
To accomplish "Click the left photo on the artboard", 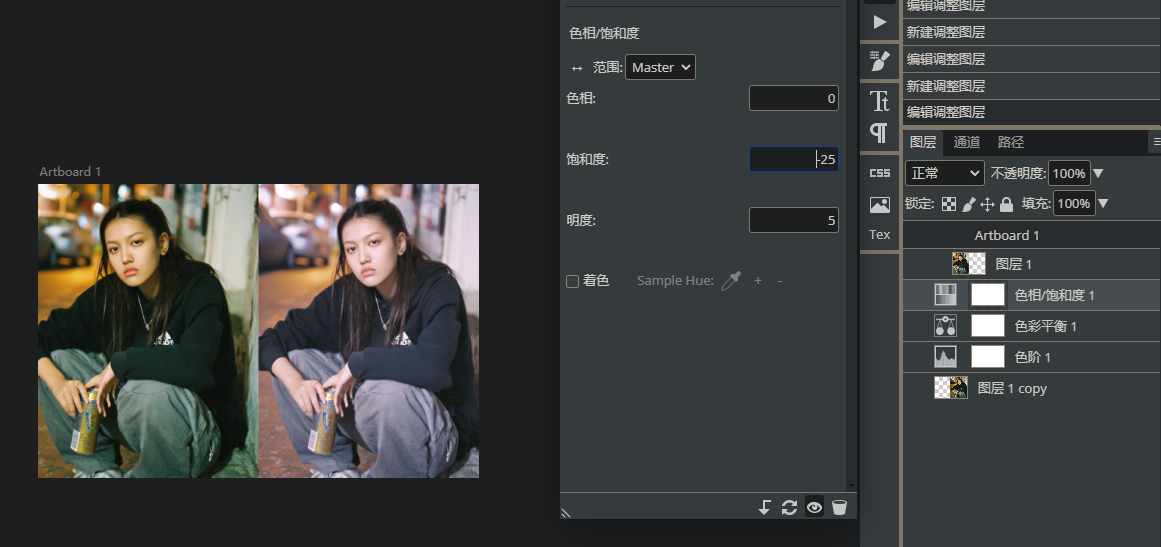I will (x=148, y=331).
